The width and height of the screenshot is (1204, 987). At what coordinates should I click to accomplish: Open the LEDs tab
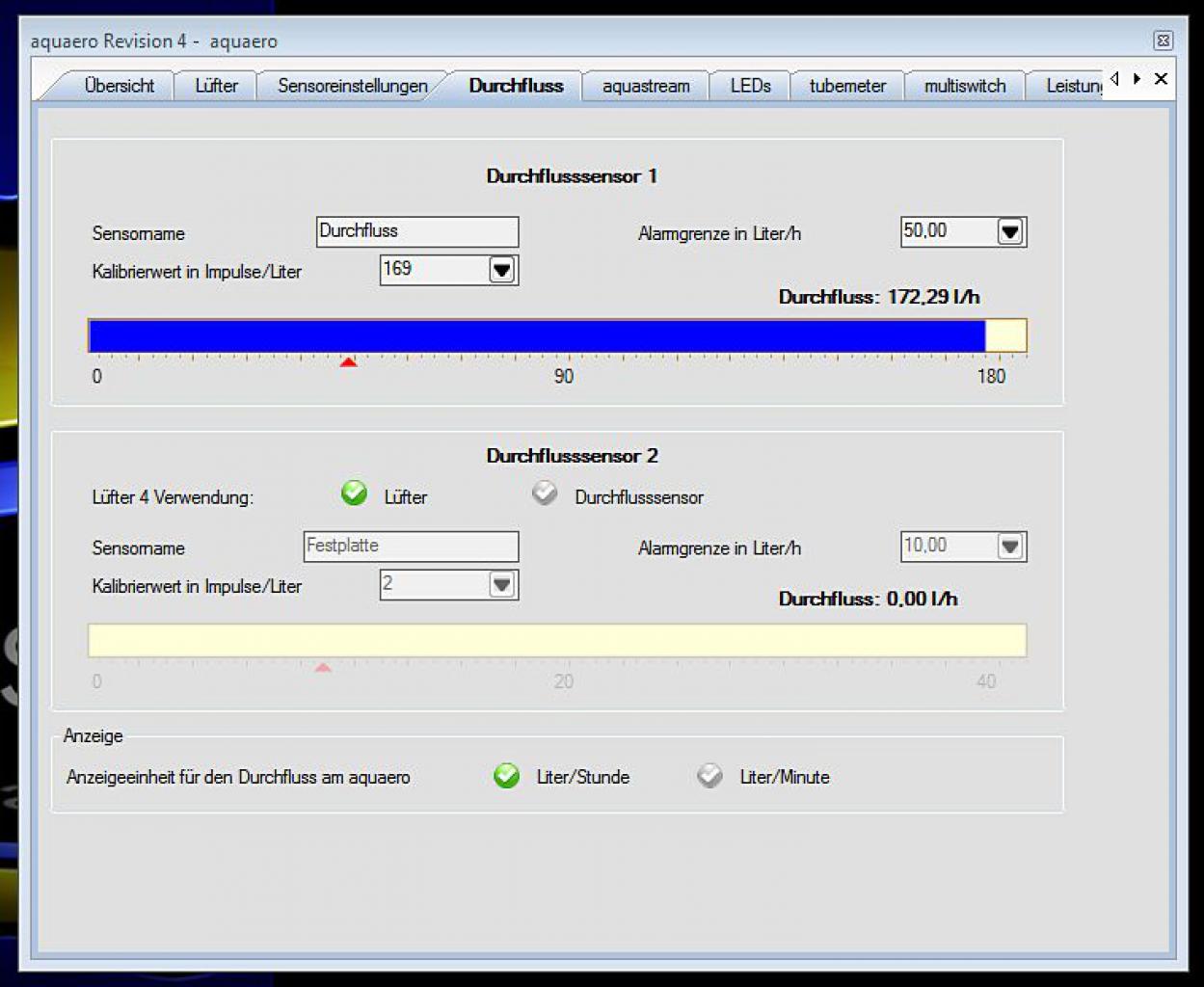point(750,86)
